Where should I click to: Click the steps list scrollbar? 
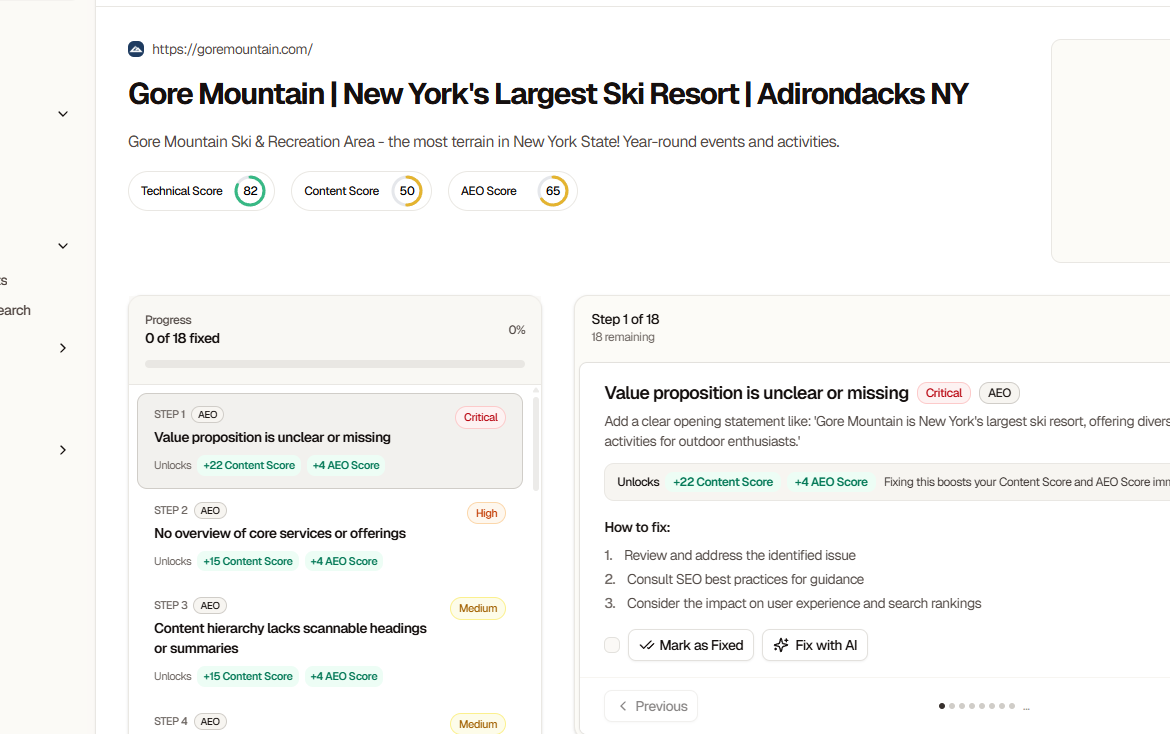pyautogui.click(x=536, y=443)
